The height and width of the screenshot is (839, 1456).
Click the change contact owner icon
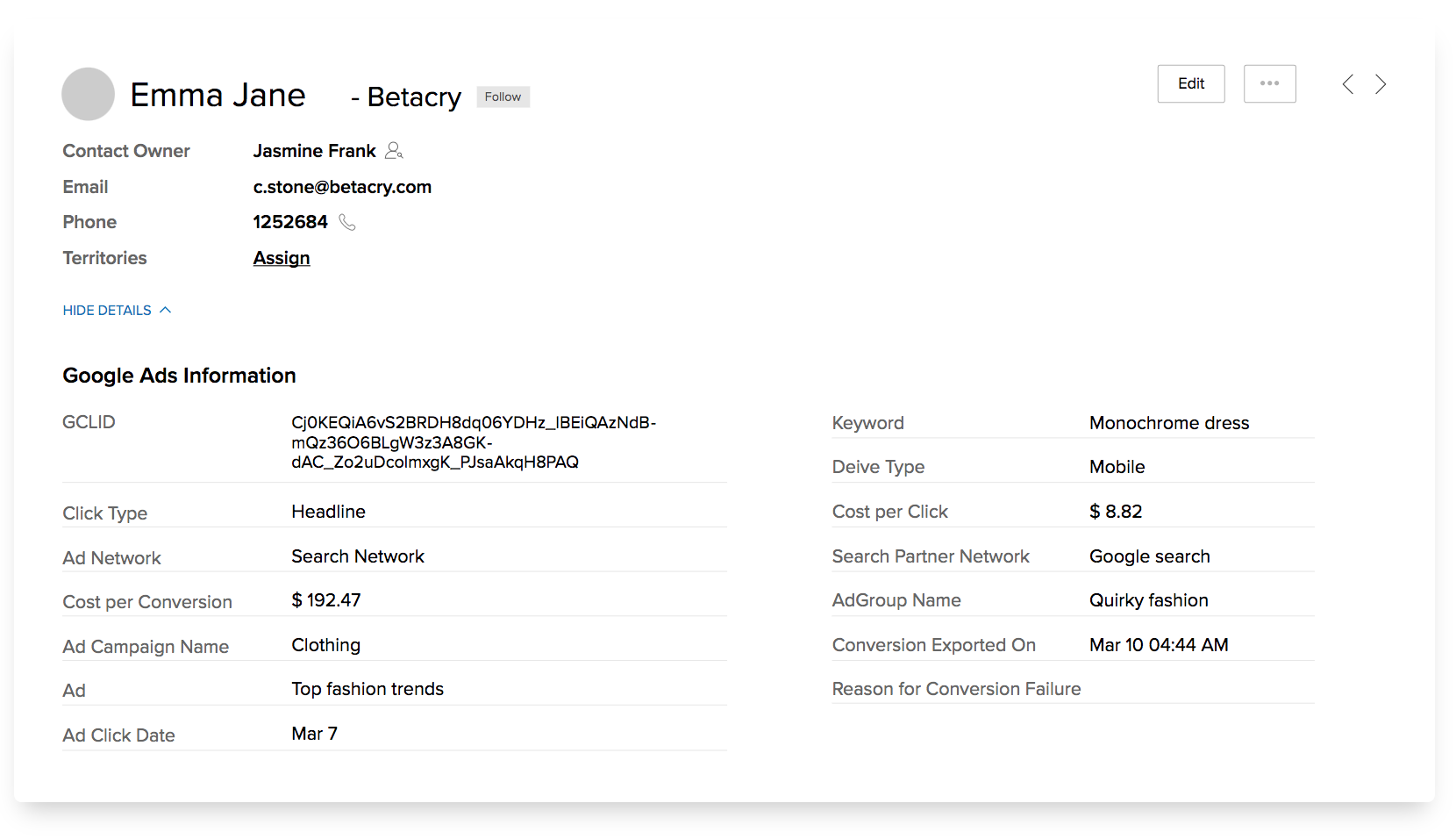point(394,151)
